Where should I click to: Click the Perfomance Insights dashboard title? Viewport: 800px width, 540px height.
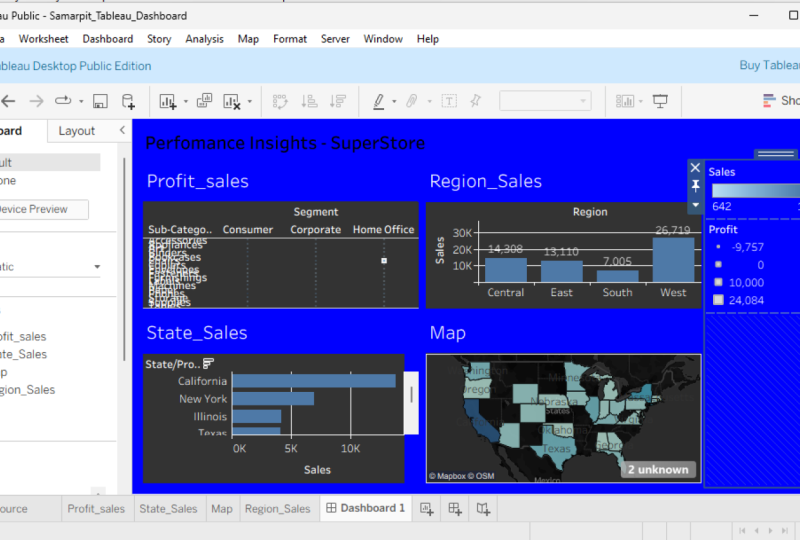click(x=285, y=143)
